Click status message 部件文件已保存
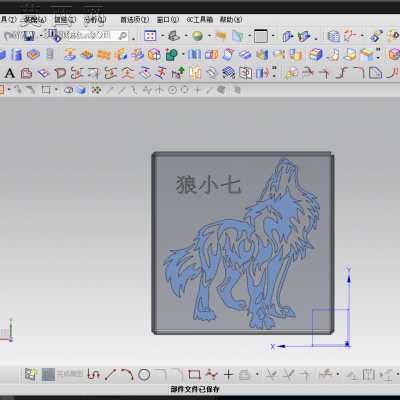Viewport: 400px width, 400px height. pos(195,389)
